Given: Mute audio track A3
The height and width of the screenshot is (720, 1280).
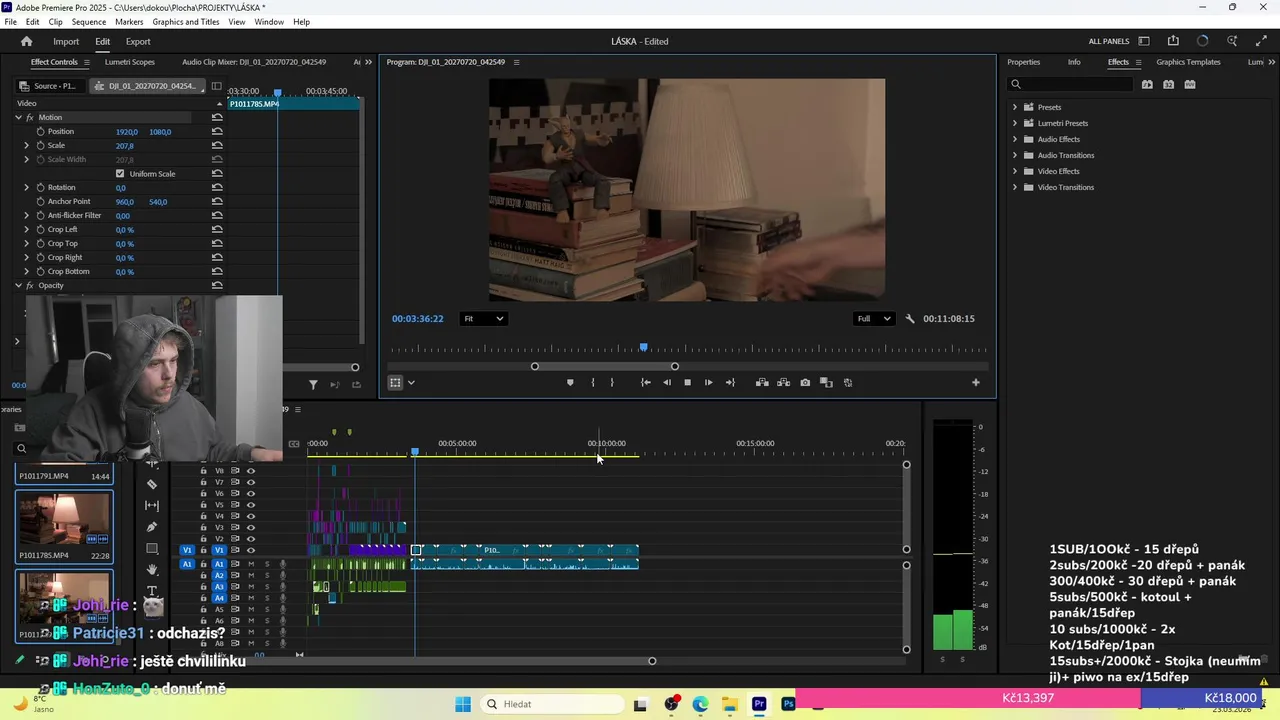Looking at the screenshot, I should pyautogui.click(x=251, y=587).
